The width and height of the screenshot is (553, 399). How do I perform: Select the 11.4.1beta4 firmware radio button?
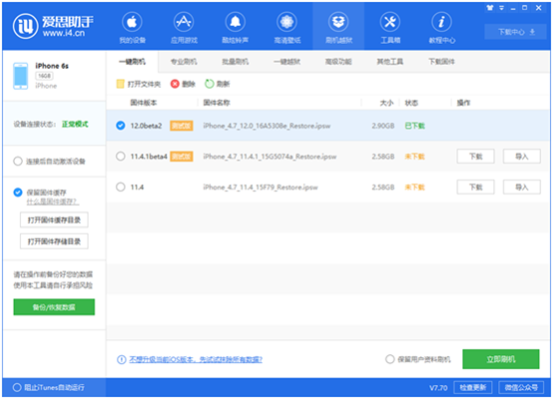tap(121, 156)
